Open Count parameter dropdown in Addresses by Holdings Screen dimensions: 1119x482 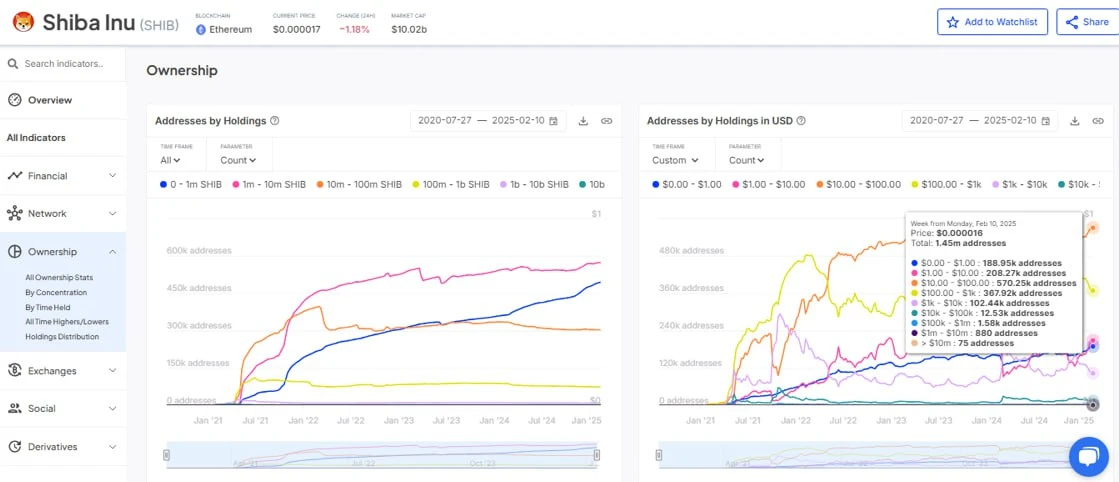point(238,160)
